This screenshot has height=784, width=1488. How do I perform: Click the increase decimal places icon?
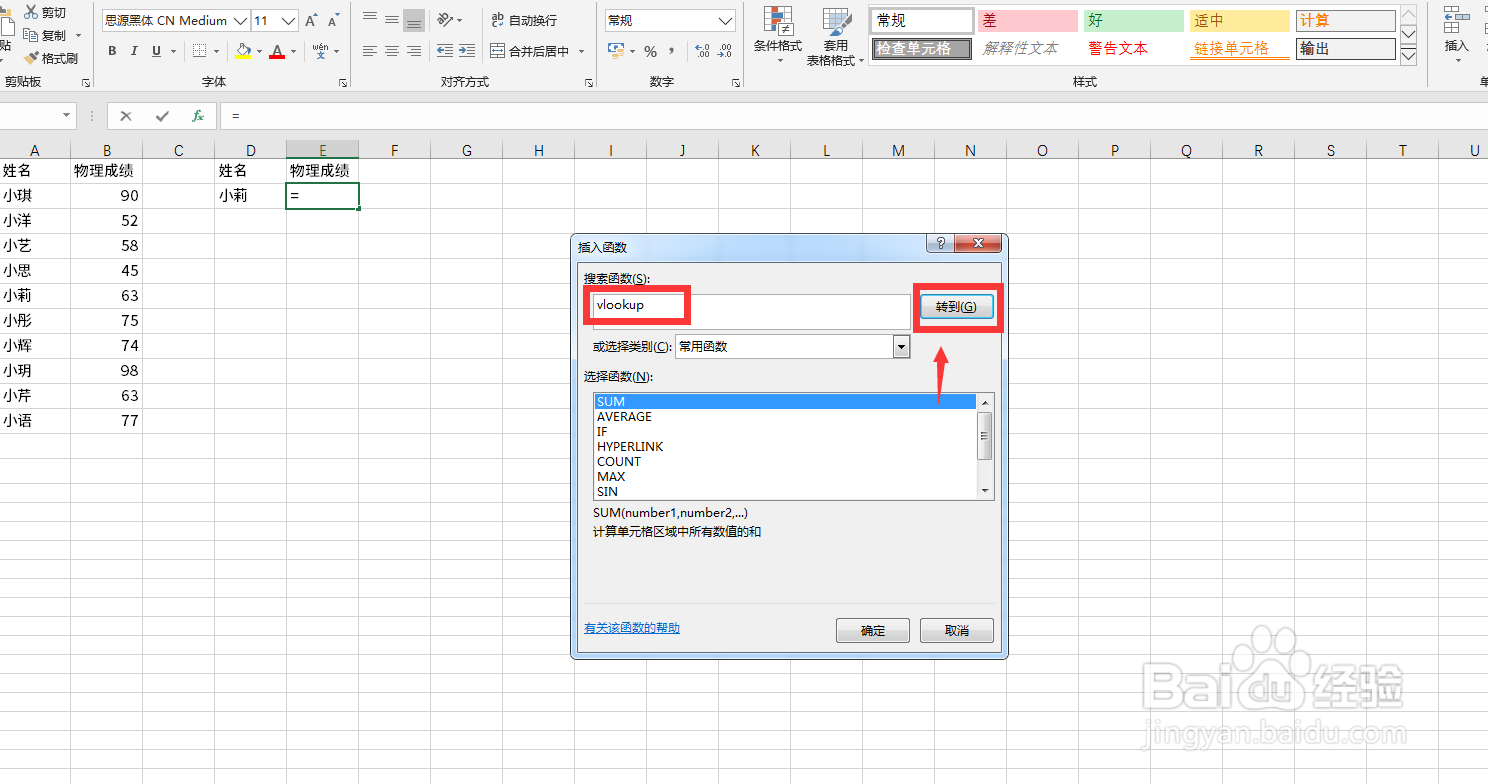click(x=701, y=51)
